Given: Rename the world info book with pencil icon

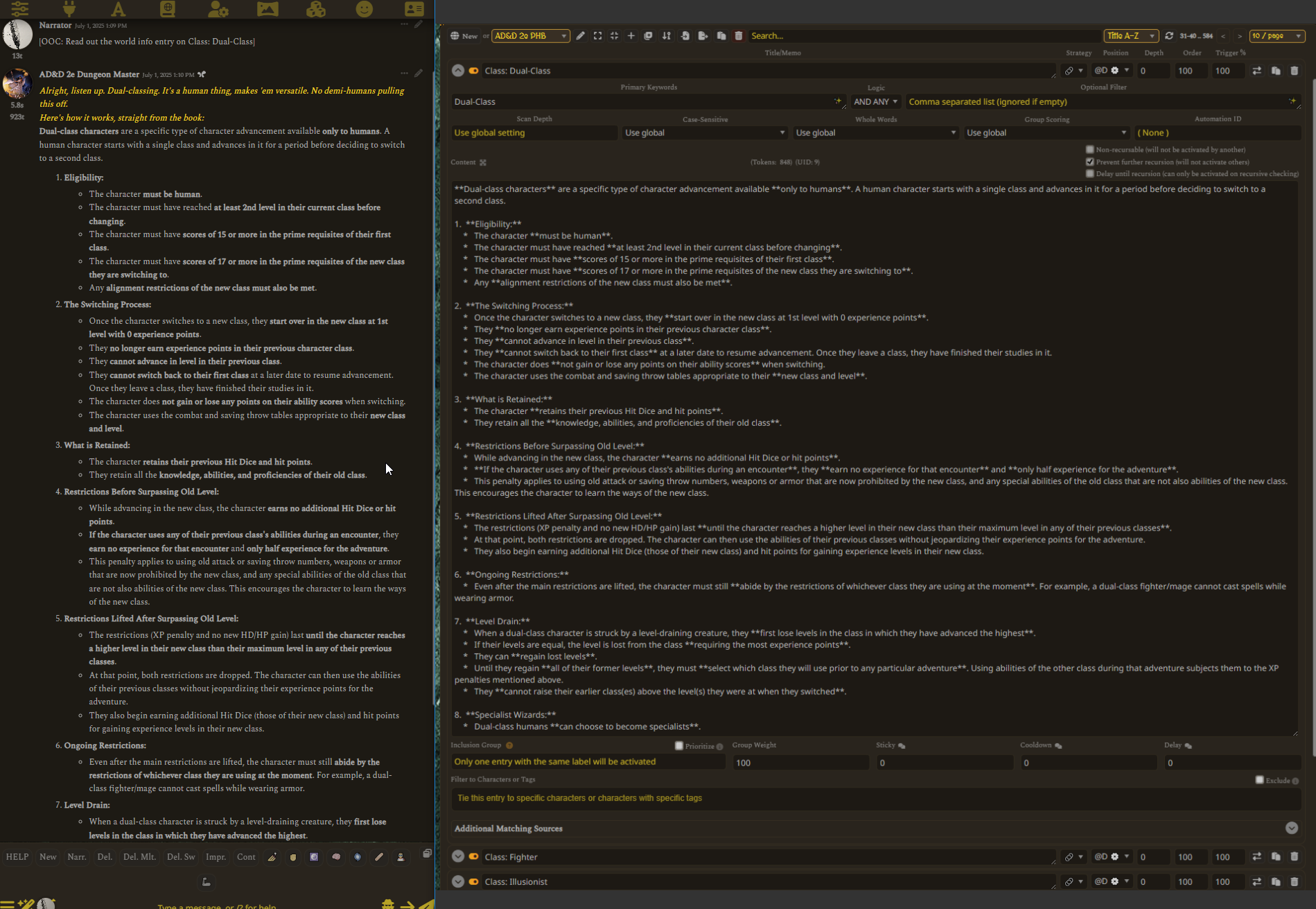Looking at the screenshot, I should 581,36.
